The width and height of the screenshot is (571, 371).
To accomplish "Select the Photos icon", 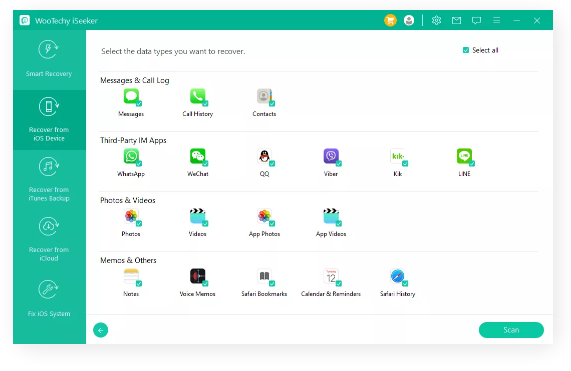I will pyautogui.click(x=131, y=216).
